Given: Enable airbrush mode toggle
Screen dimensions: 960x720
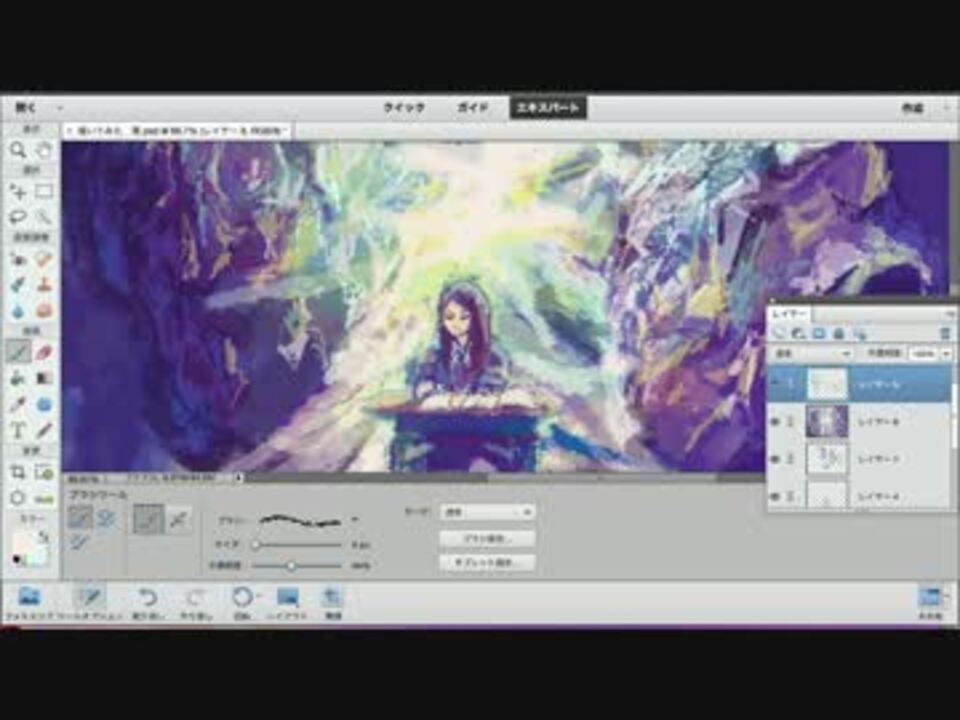Looking at the screenshot, I should (x=178, y=519).
